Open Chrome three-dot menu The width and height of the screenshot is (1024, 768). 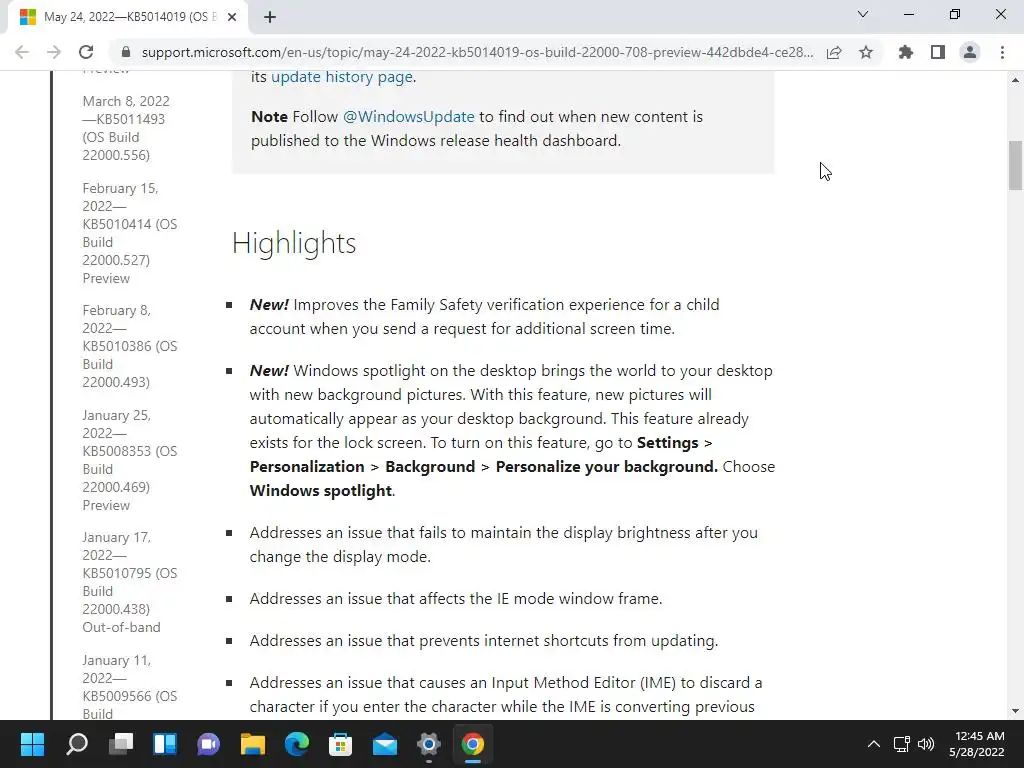[x=1002, y=52]
